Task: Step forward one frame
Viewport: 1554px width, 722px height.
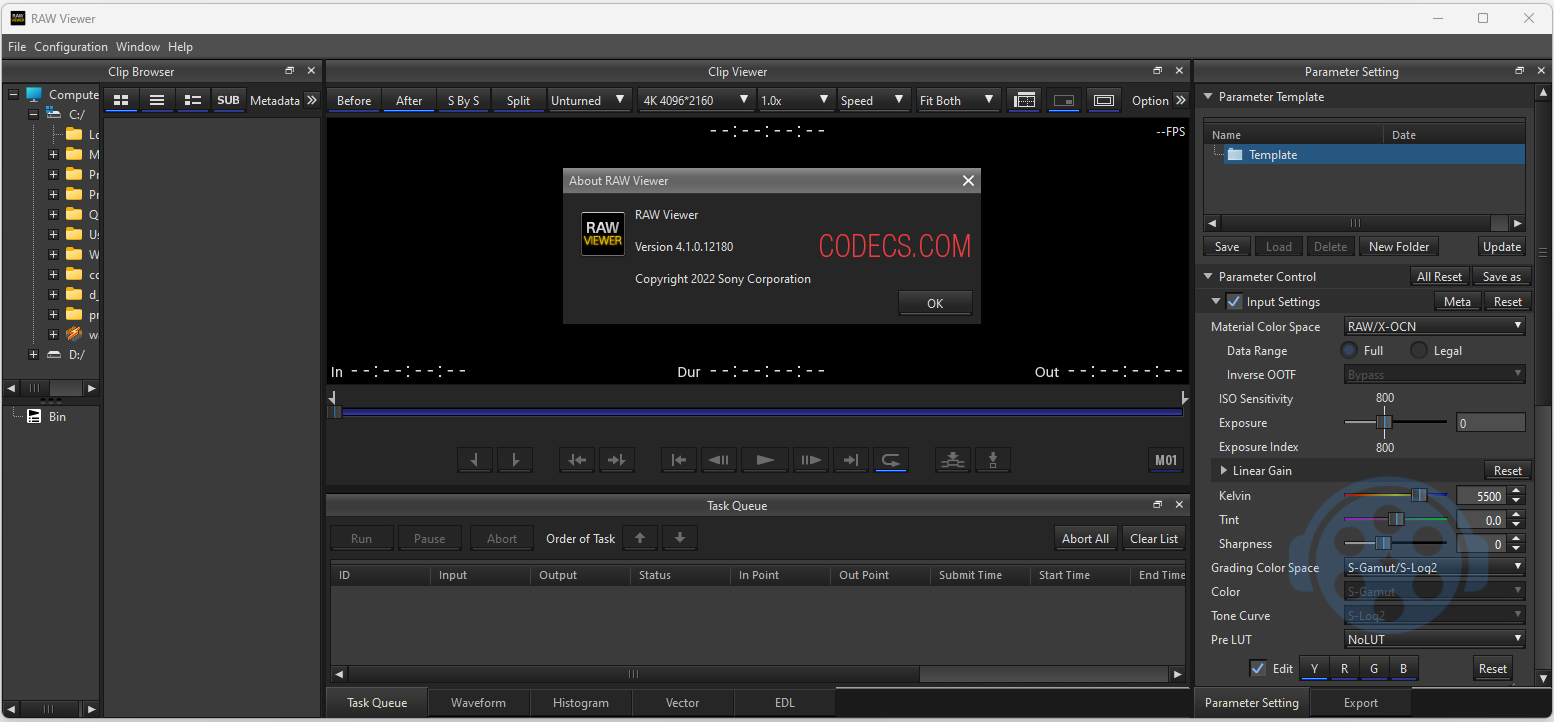Action: coord(811,460)
